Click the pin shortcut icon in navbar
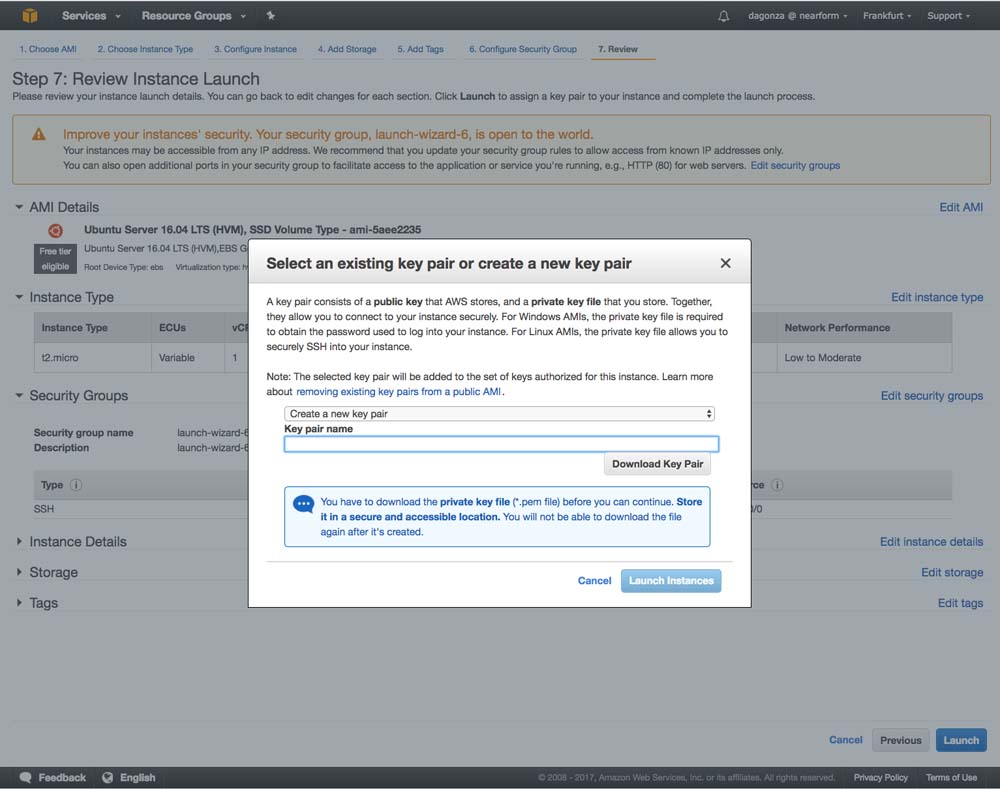Viewport: 1000px width, 789px height. click(271, 16)
